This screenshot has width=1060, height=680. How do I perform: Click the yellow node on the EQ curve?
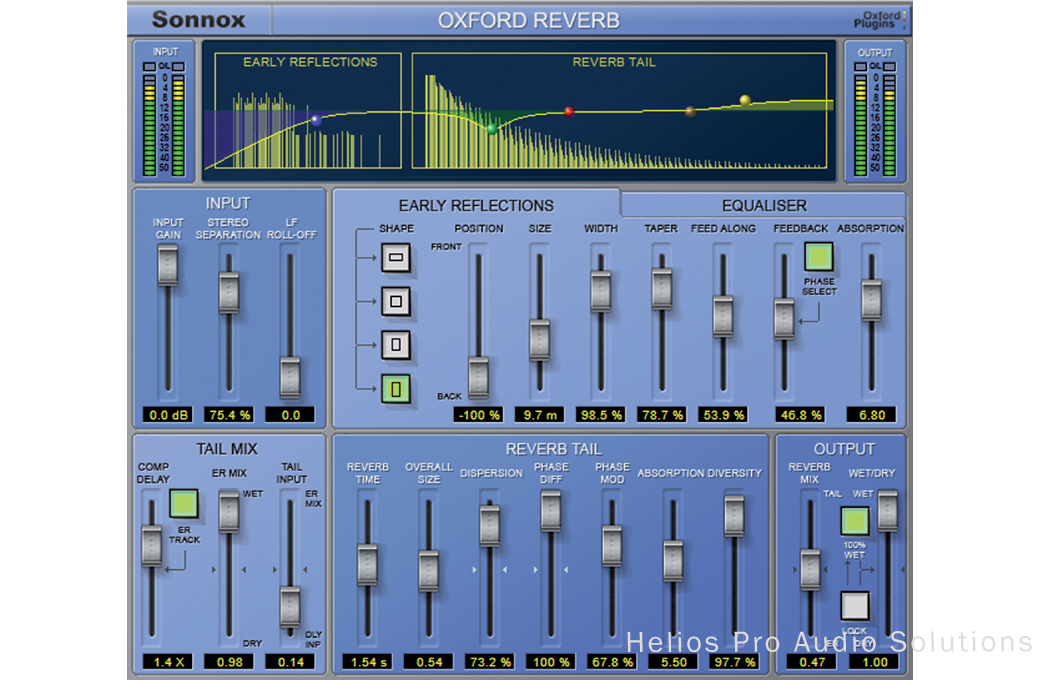click(x=745, y=101)
